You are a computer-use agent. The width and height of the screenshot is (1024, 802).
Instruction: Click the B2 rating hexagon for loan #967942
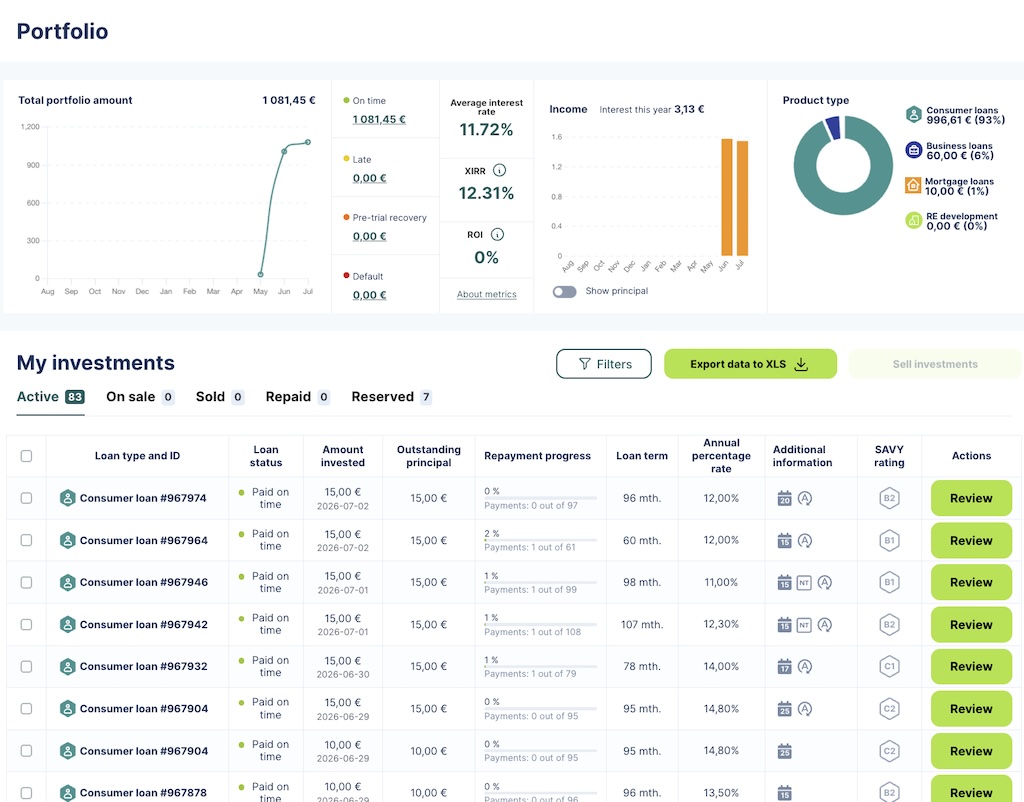click(889, 625)
